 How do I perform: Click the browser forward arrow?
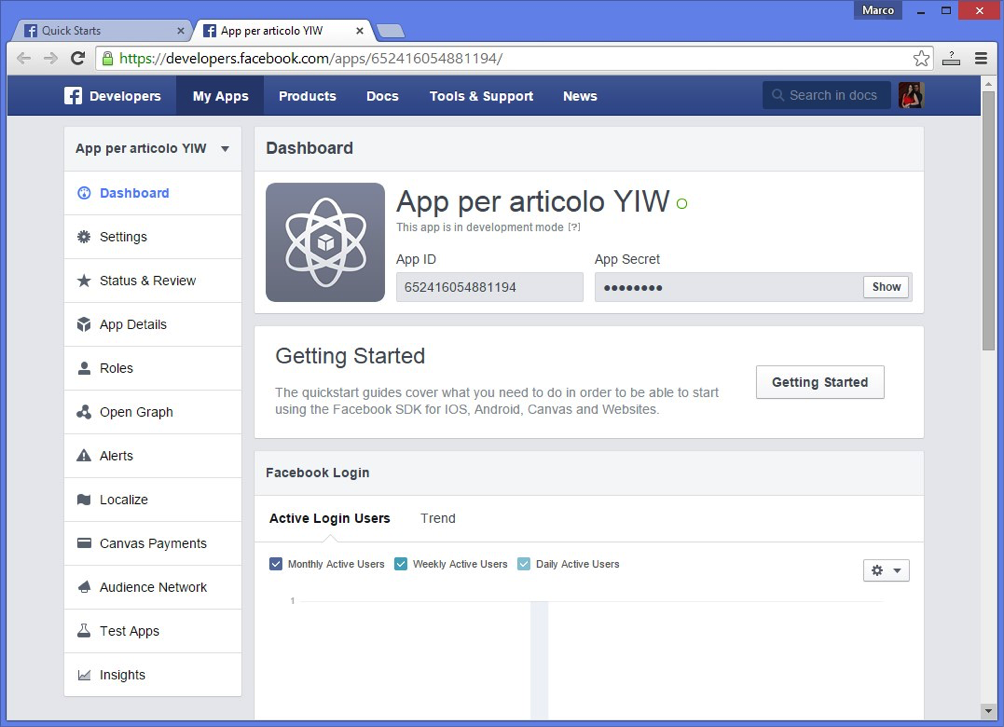(51, 58)
